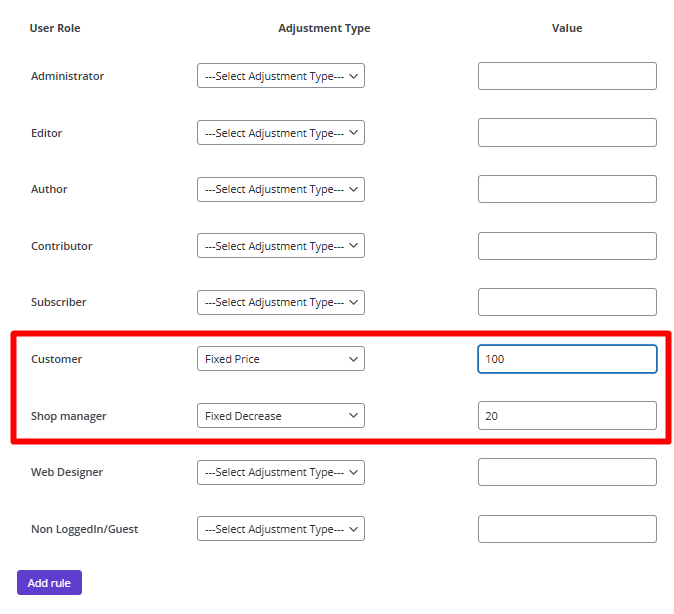The width and height of the screenshot is (674, 614).
Task: Click the Non LoggedIn/Guest value input
Action: click(567, 529)
